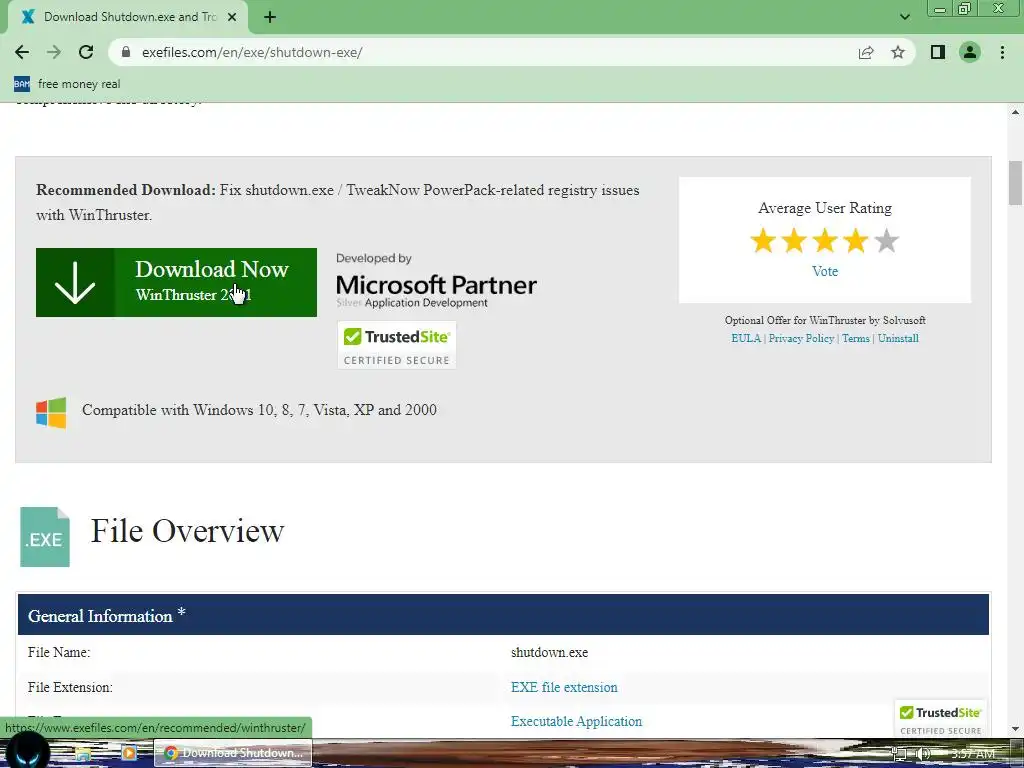Click the network tray icon

pyautogui.click(x=900, y=754)
